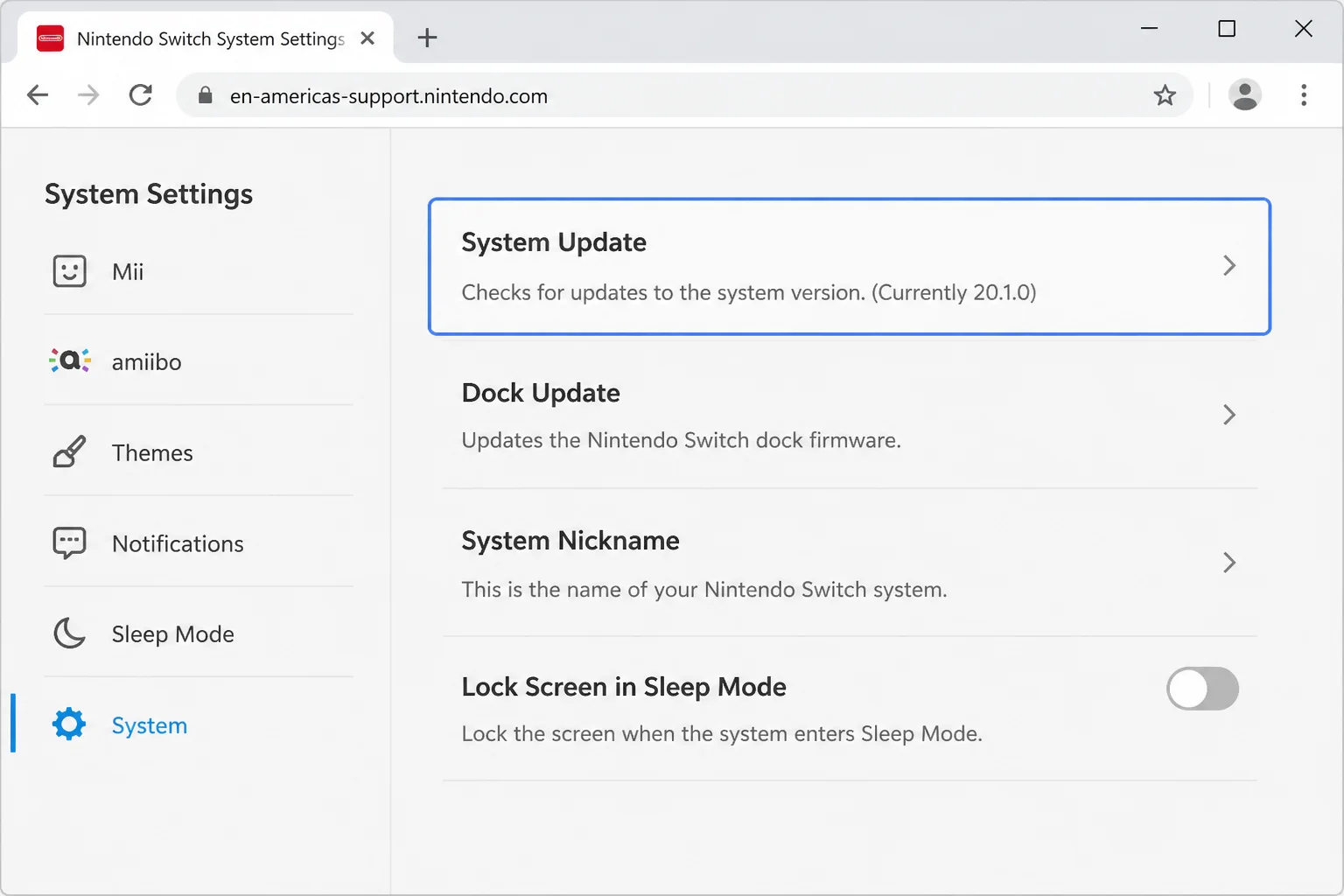
Task: Click "This is the name of your Nintendo Switch system."
Action: click(704, 589)
